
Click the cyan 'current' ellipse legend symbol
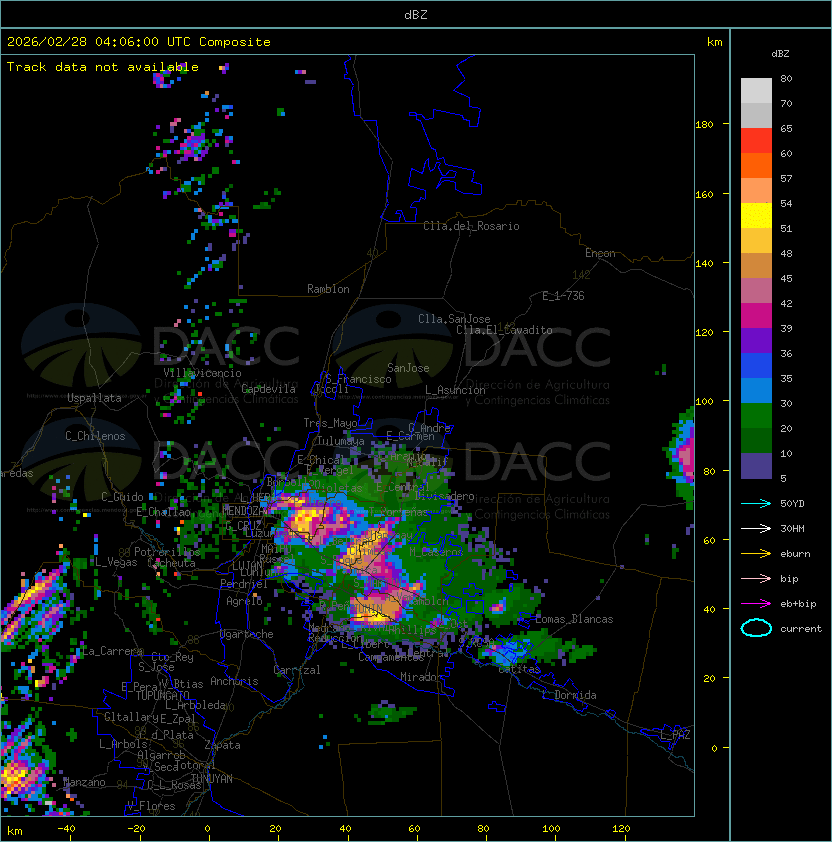point(756,628)
